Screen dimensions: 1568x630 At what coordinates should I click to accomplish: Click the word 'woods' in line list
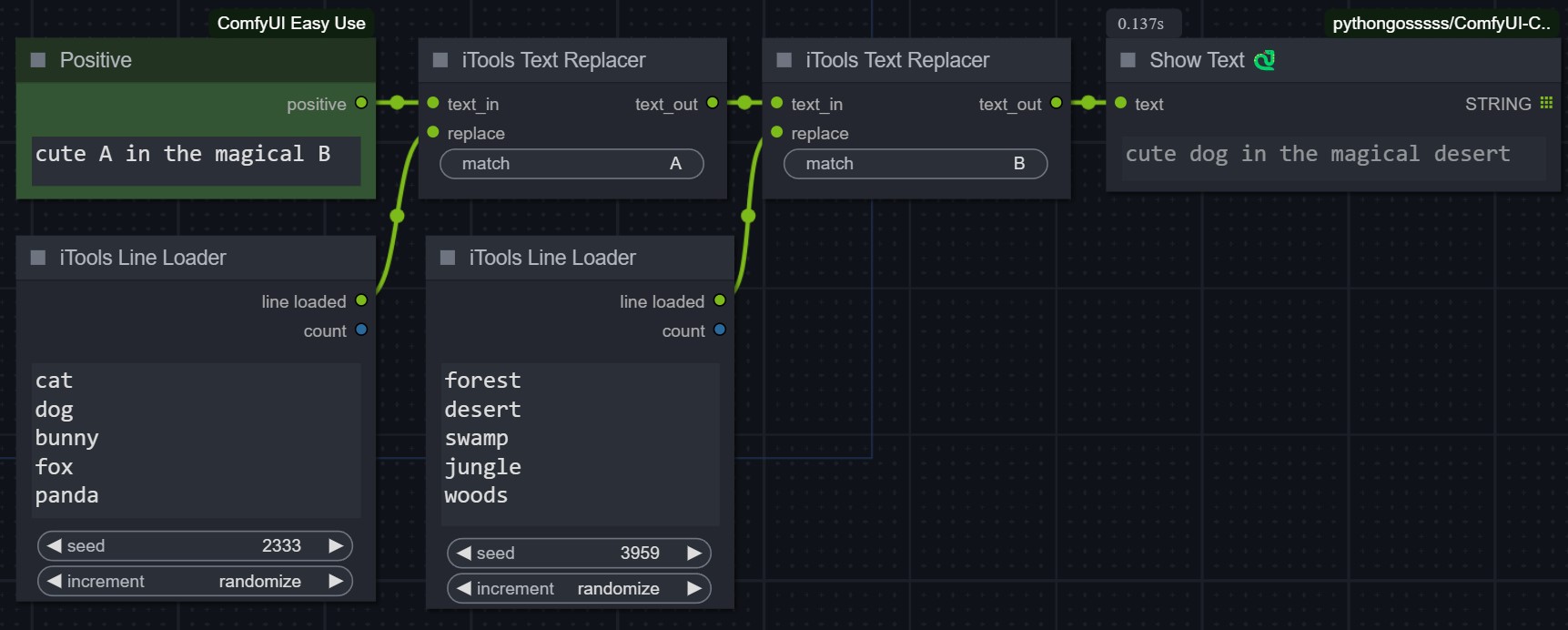(476, 495)
